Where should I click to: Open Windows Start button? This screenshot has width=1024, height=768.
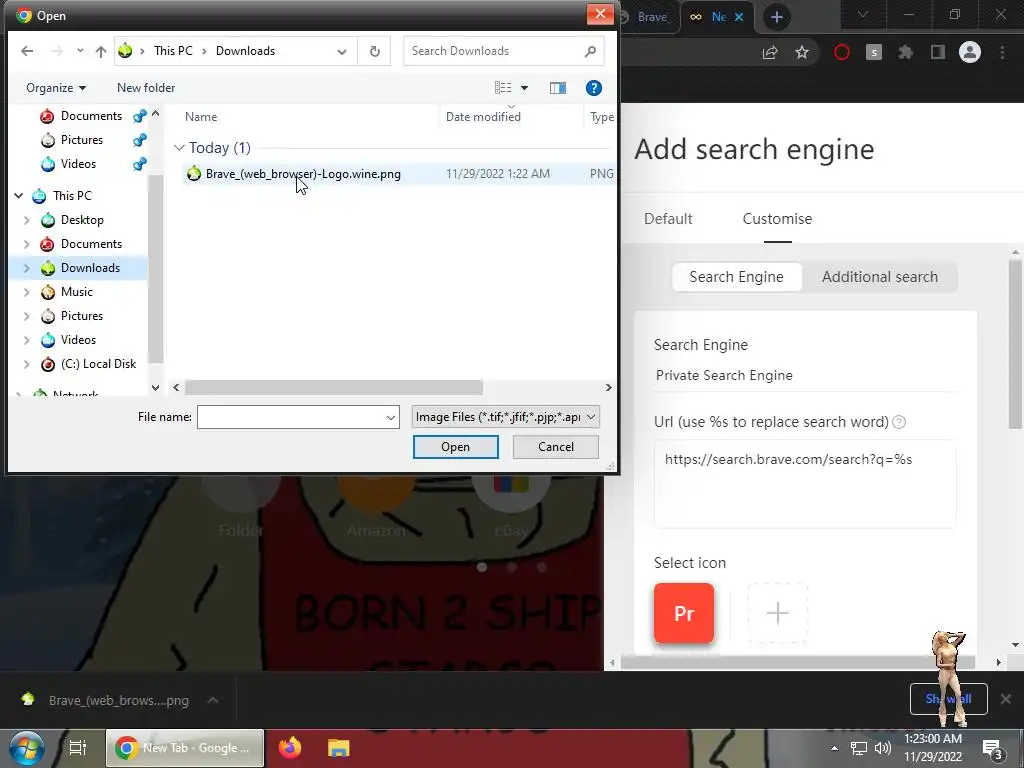tap(26, 748)
